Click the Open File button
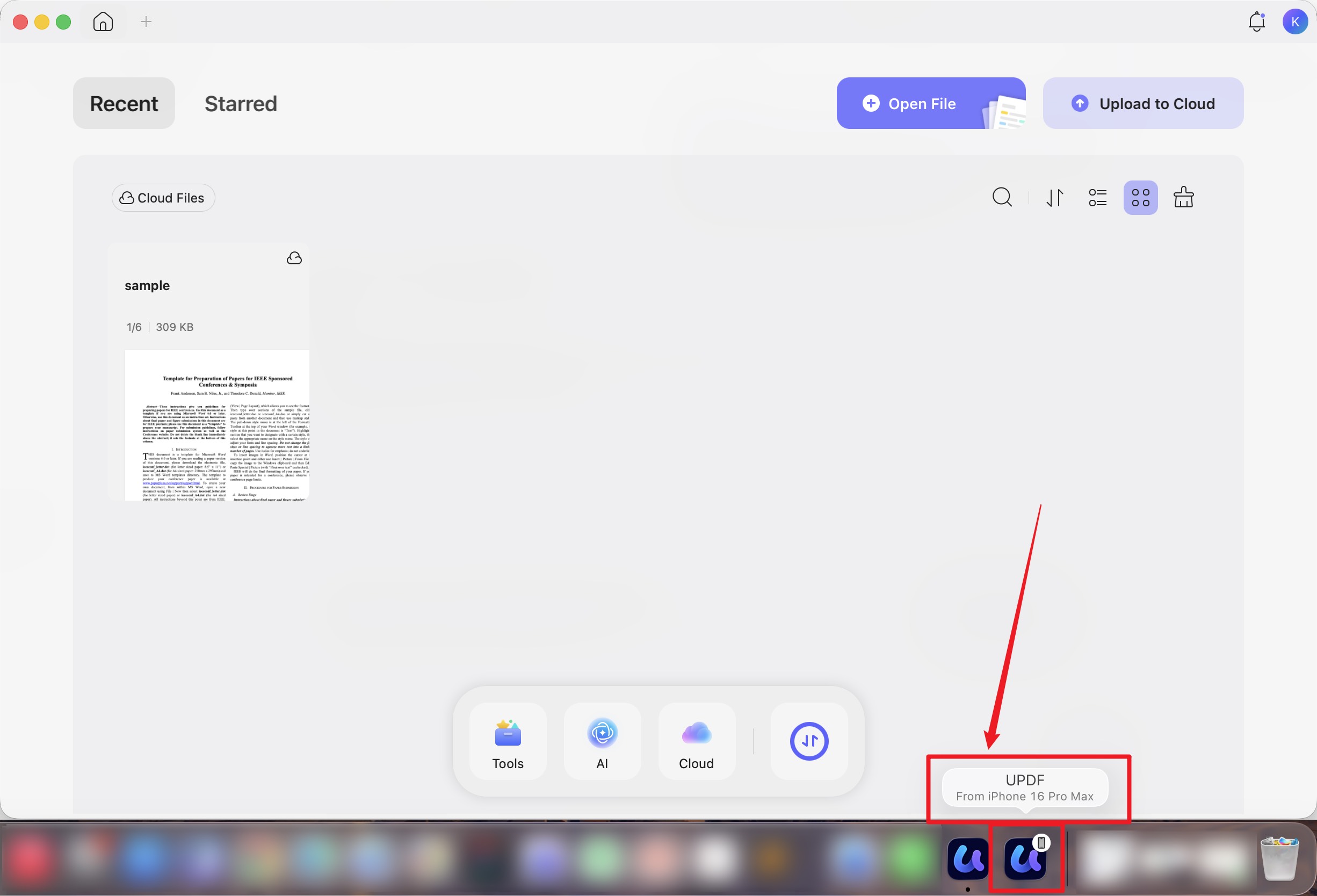The height and width of the screenshot is (896, 1317). pos(931,103)
